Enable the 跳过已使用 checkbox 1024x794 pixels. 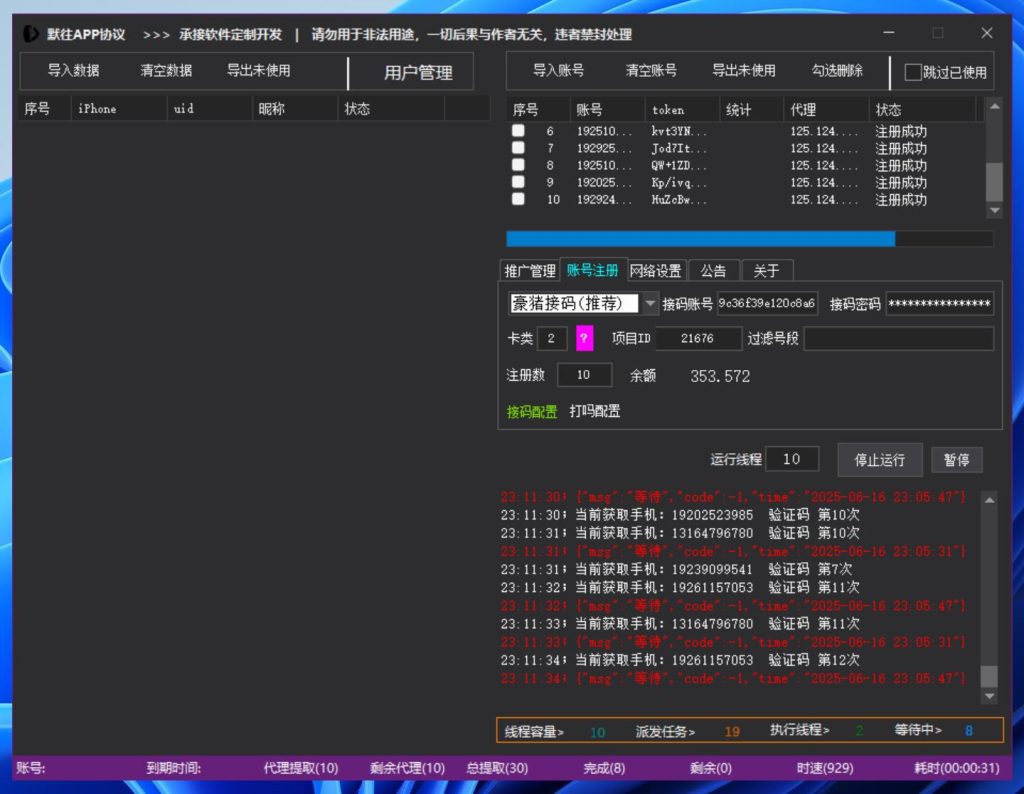pyautogui.click(x=913, y=72)
